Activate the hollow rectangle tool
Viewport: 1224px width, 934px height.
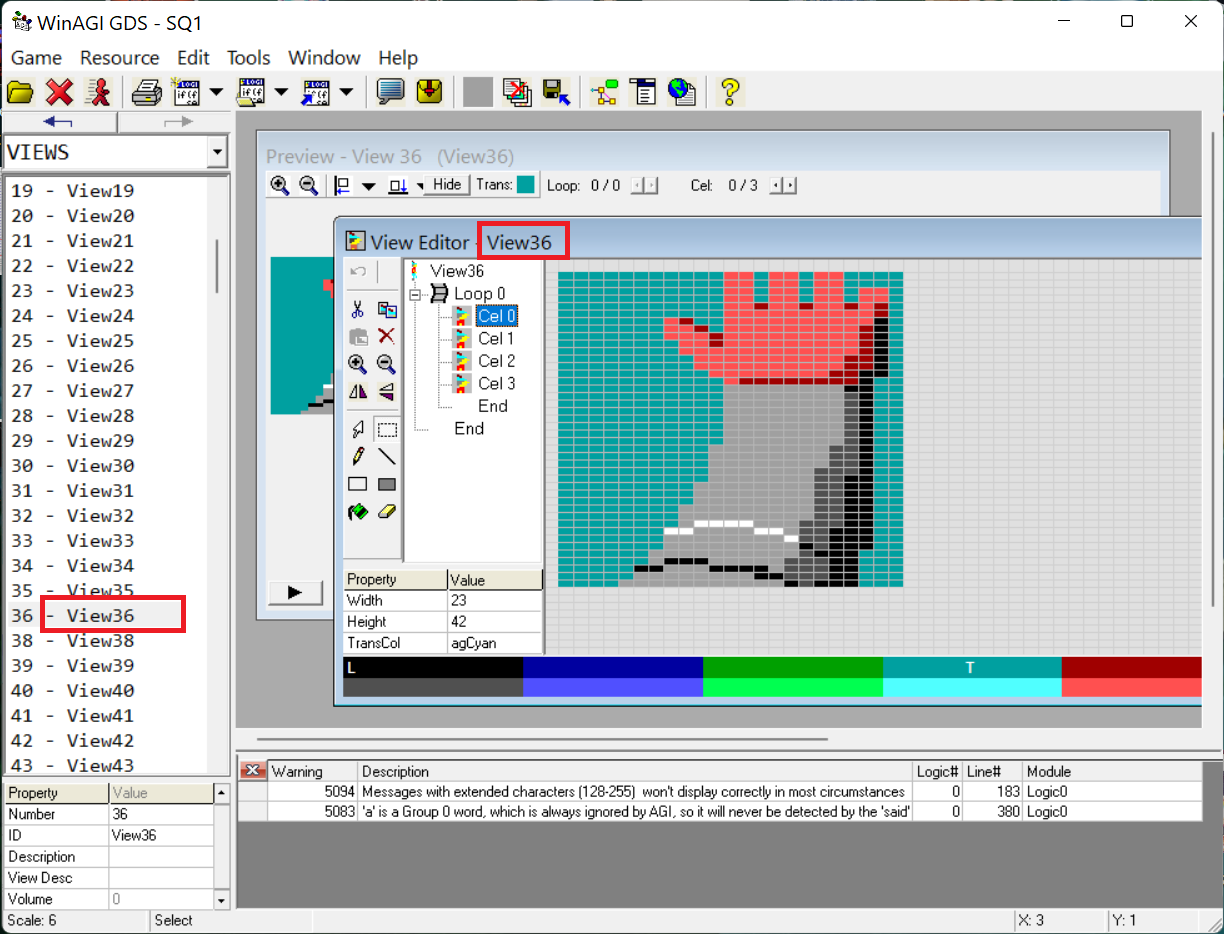coord(357,484)
